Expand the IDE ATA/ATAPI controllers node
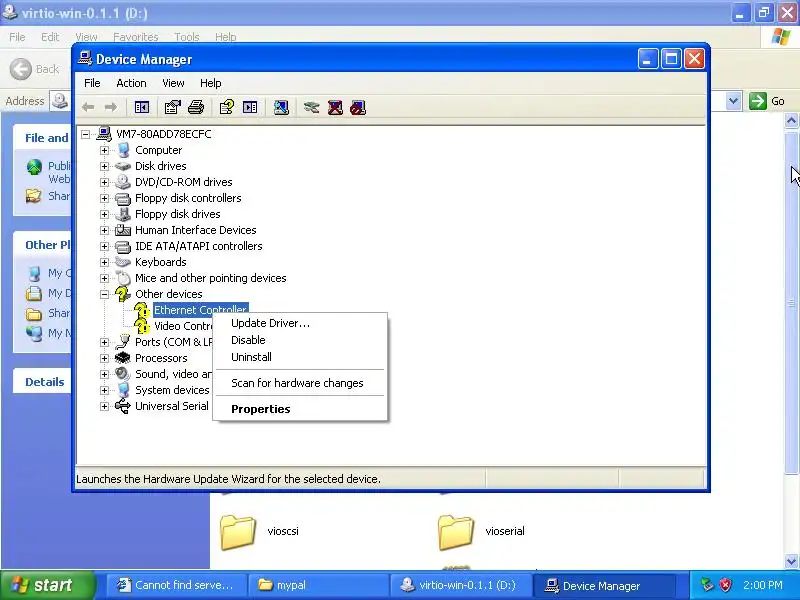The width and height of the screenshot is (800, 600). tap(105, 246)
